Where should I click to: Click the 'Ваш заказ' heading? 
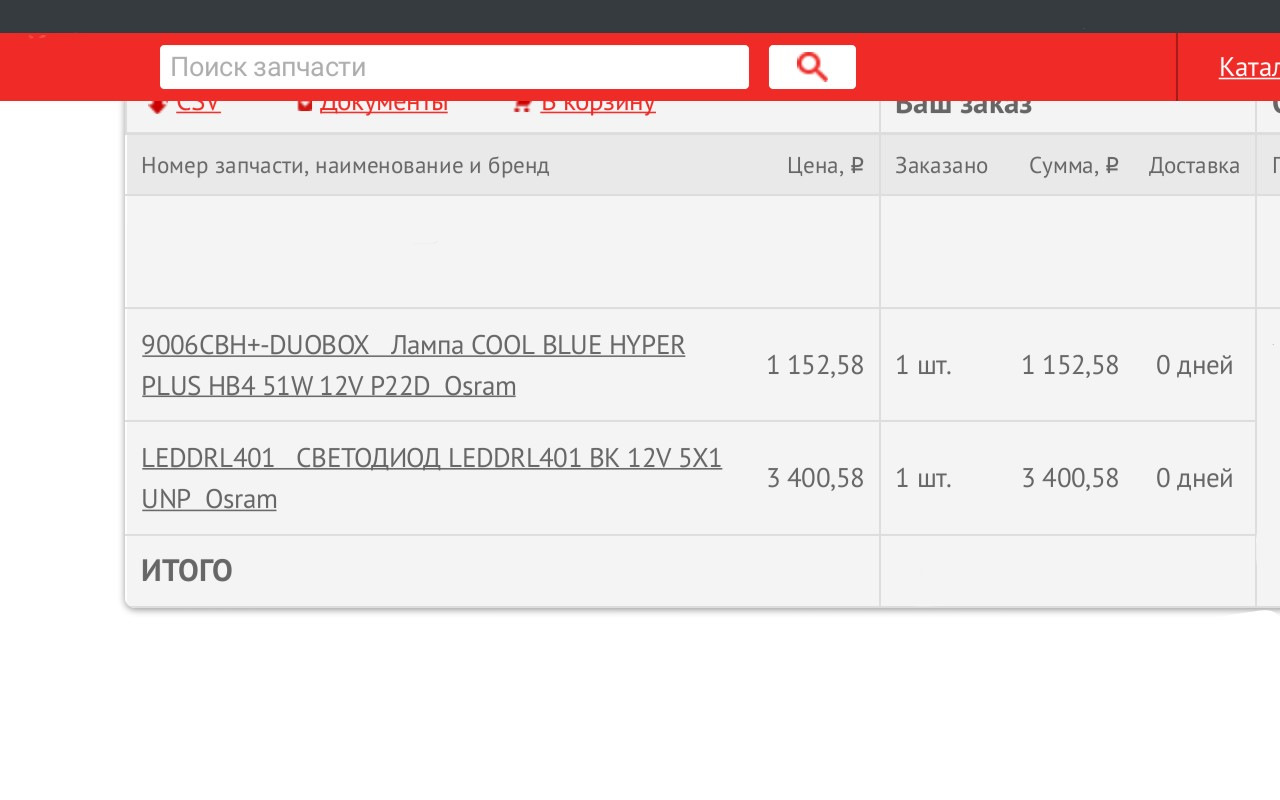(x=963, y=105)
